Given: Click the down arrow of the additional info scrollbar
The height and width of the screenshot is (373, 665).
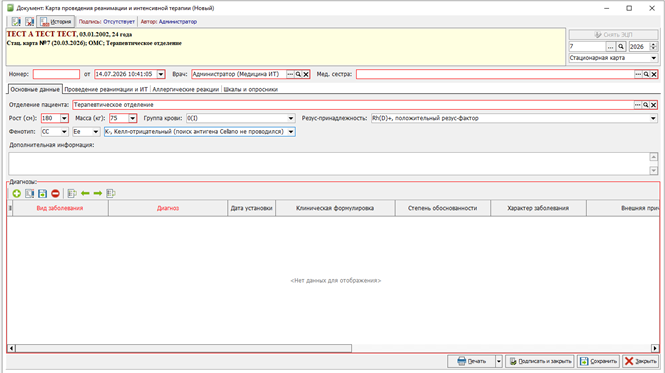Looking at the screenshot, I should 654,171.
